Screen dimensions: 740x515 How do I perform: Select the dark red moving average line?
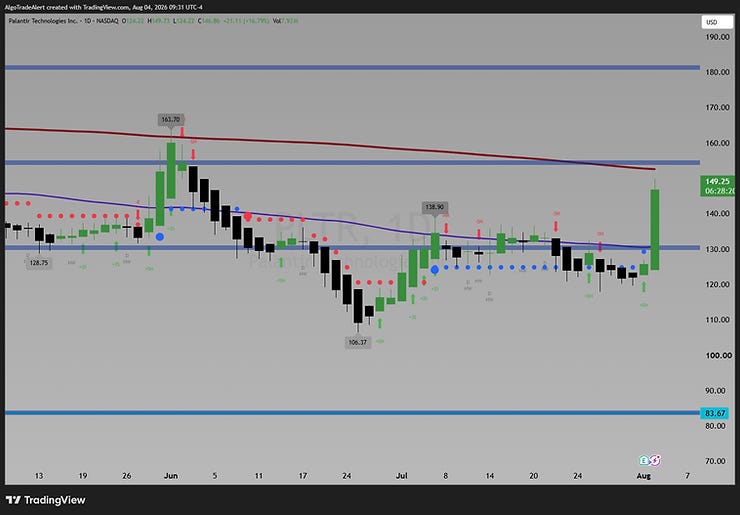click(330, 143)
